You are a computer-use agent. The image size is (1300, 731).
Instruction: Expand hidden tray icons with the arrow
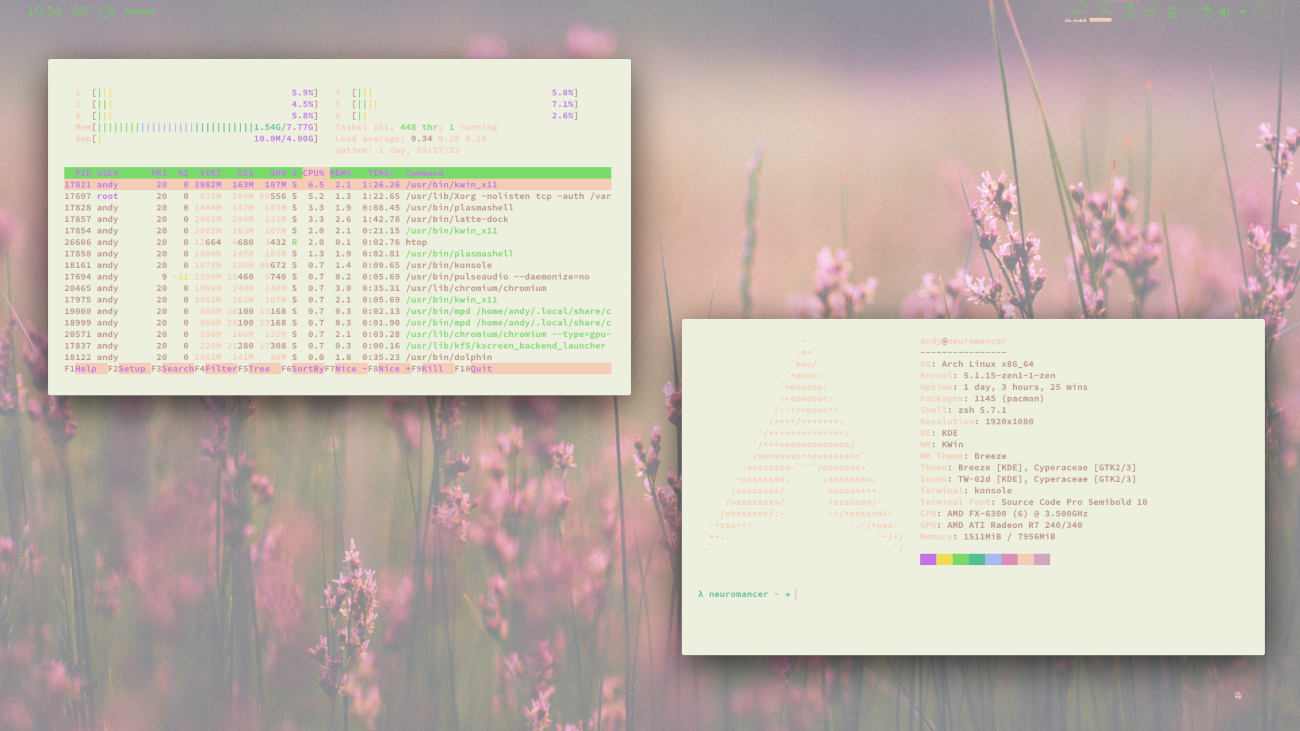[x=1243, y=12]
